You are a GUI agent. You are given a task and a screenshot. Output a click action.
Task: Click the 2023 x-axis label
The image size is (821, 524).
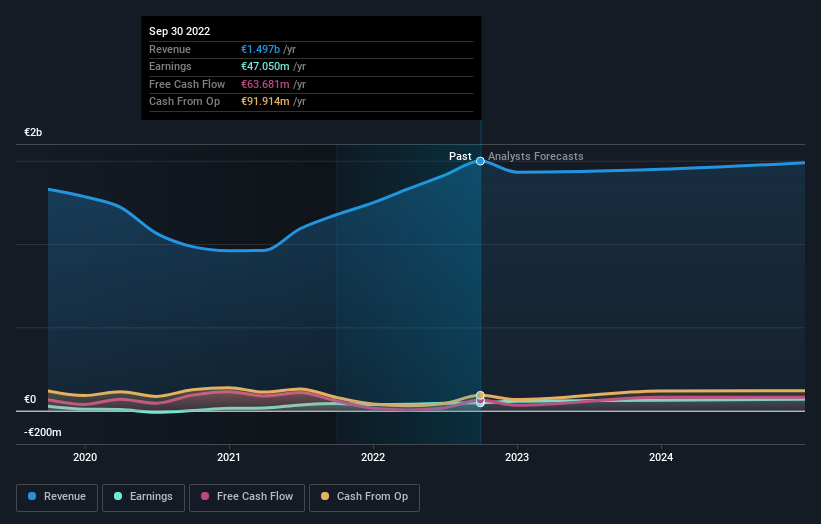coord(517,457)
